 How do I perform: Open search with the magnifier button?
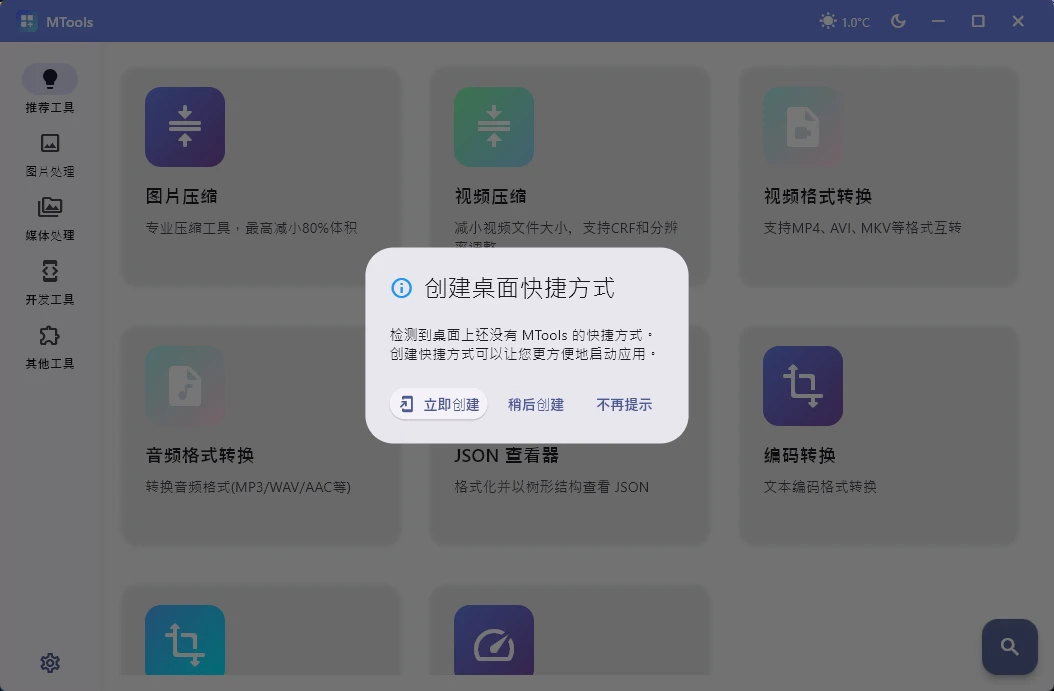[x=1009, y=647]
